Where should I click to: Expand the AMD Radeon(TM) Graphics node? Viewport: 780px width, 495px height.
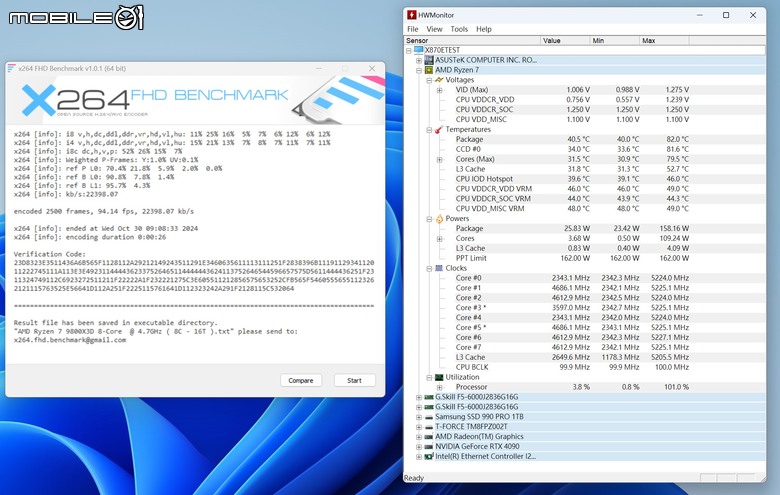tap(419, 437)
